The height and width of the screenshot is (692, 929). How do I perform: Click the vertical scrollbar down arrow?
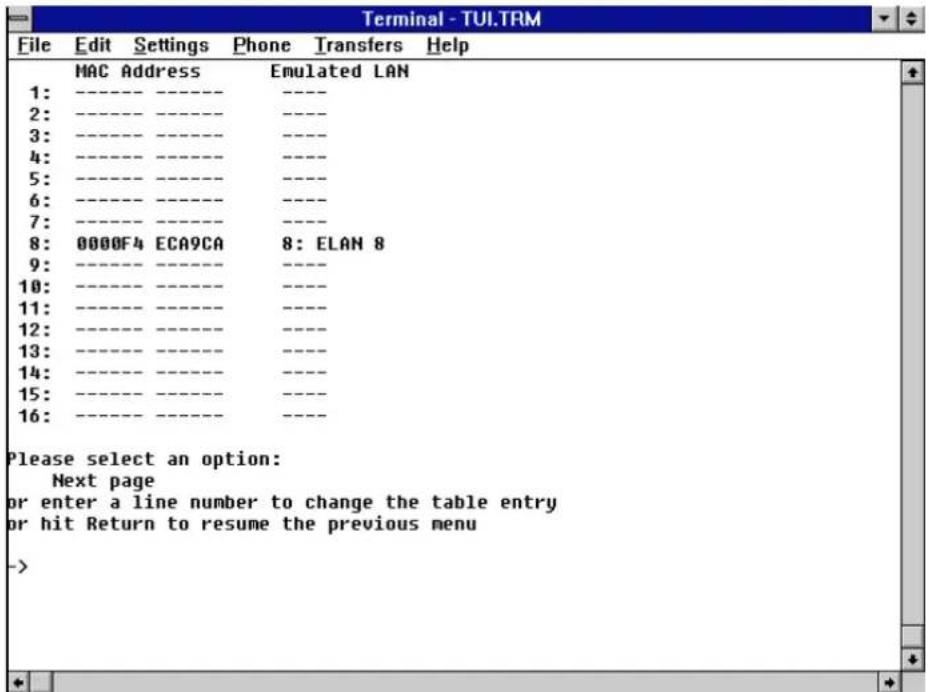click(912, 659)
